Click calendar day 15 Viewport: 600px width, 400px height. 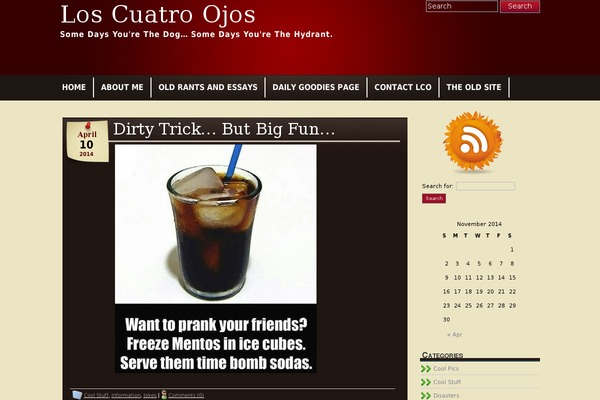[512, 278]
